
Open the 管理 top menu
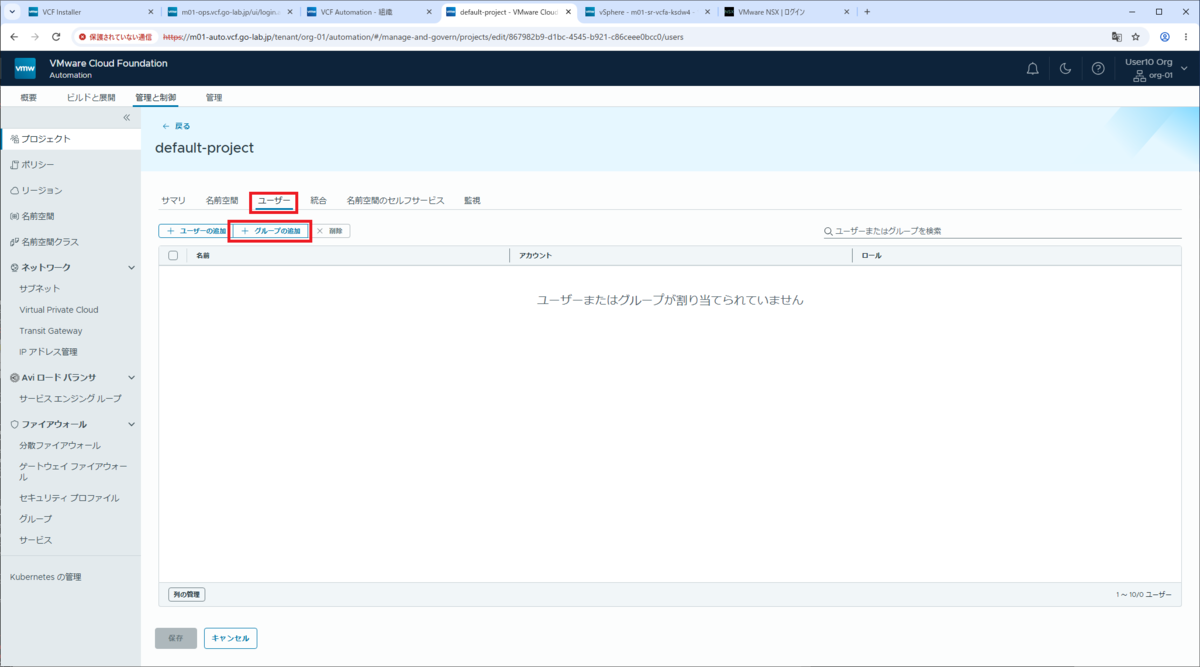point(214,98)
